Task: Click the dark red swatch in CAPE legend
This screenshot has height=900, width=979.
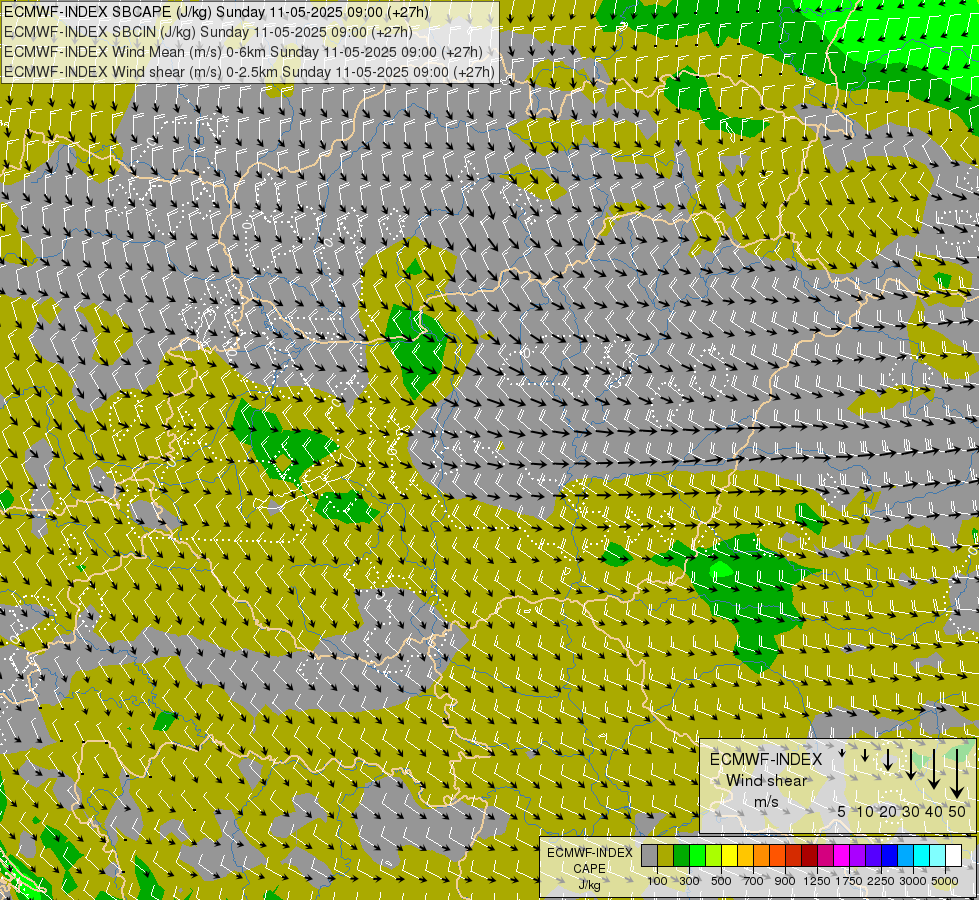Action: point(809,856)
